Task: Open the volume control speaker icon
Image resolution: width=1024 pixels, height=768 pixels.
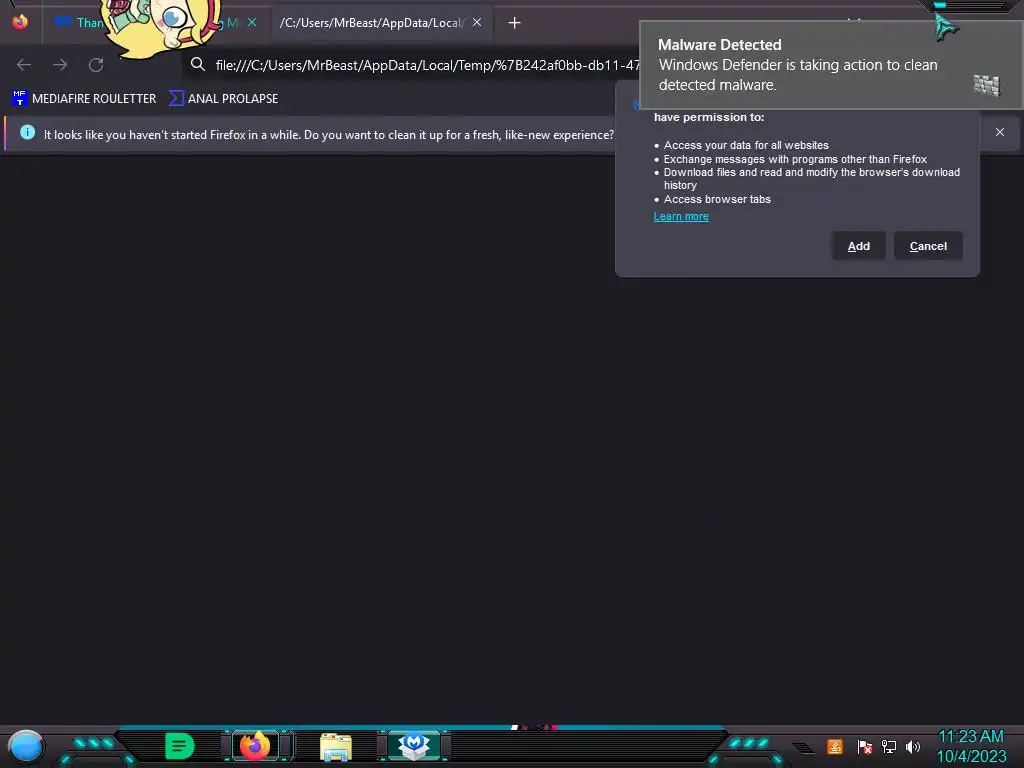Action: click(913, 746)
